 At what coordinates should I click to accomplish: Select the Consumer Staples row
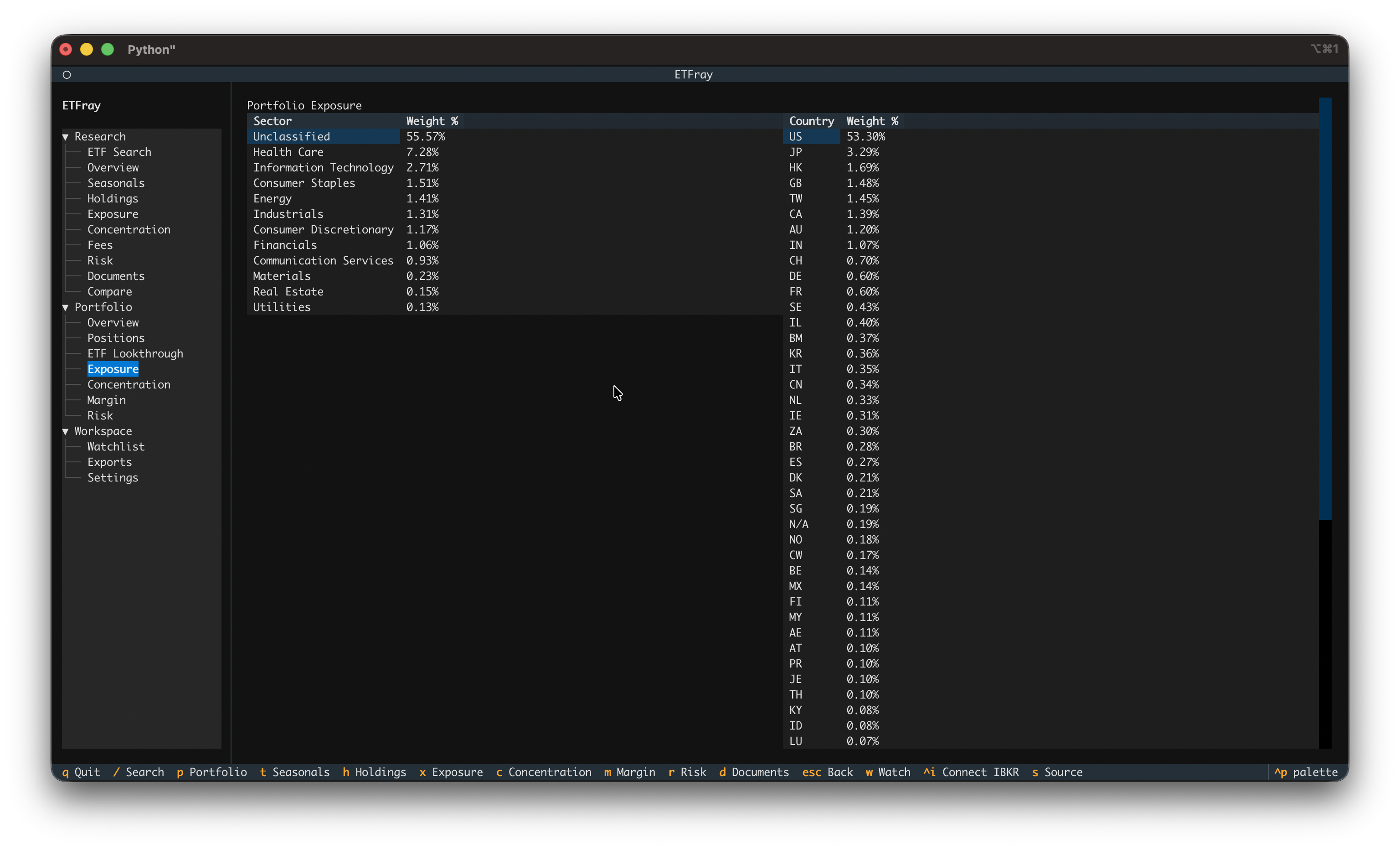515,183
